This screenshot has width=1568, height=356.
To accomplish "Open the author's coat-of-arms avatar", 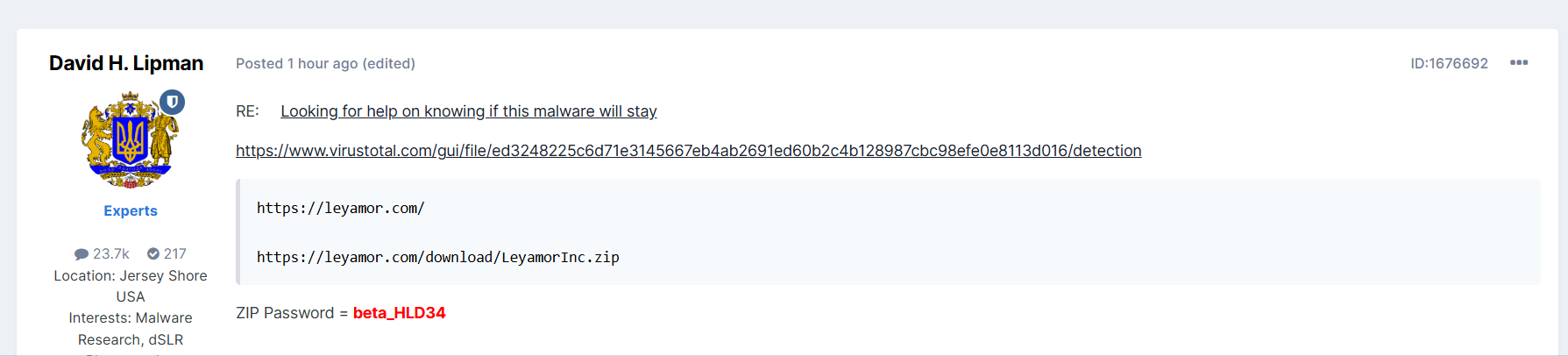I will tap(130, 141).
